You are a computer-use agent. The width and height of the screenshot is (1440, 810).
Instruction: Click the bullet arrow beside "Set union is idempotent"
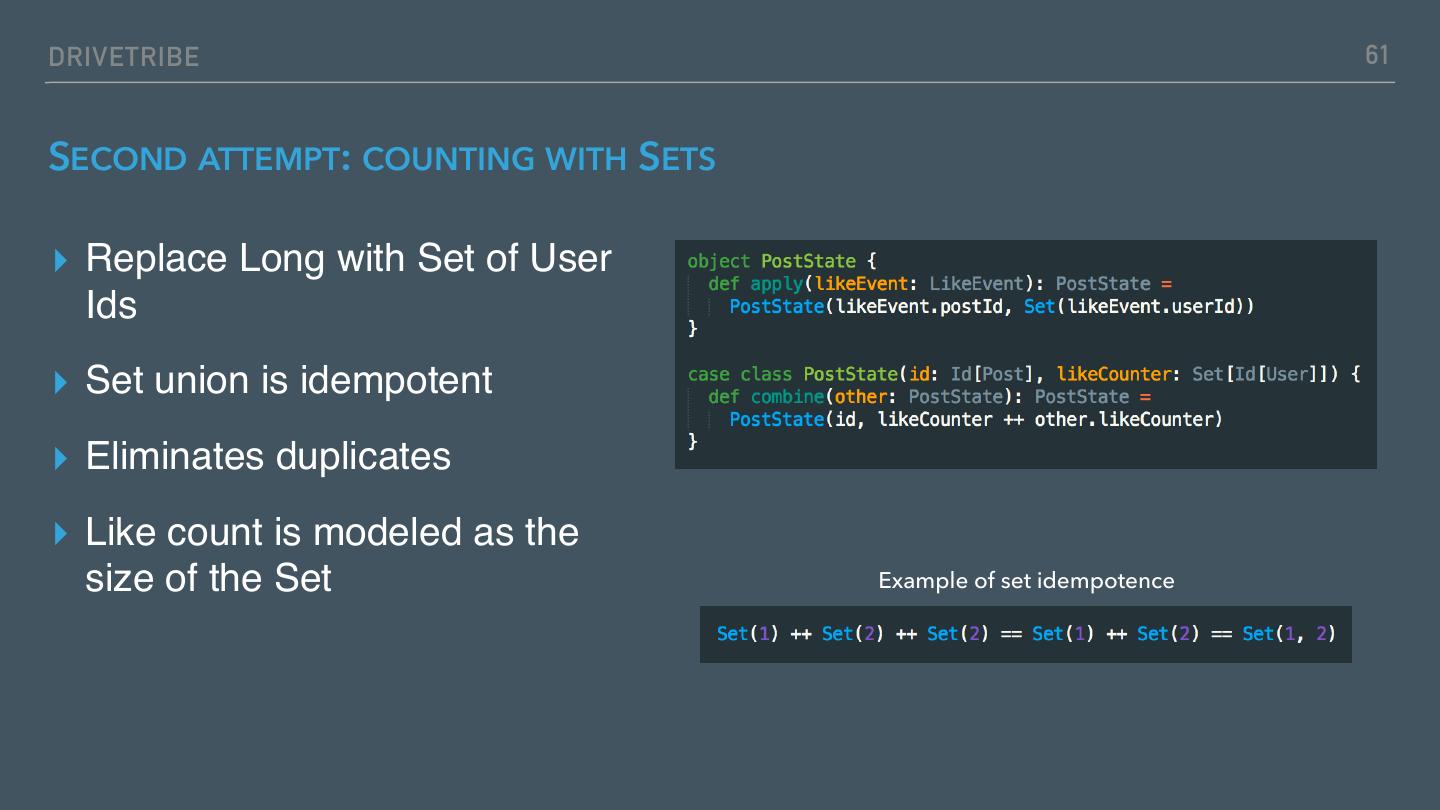pos(62,382)
